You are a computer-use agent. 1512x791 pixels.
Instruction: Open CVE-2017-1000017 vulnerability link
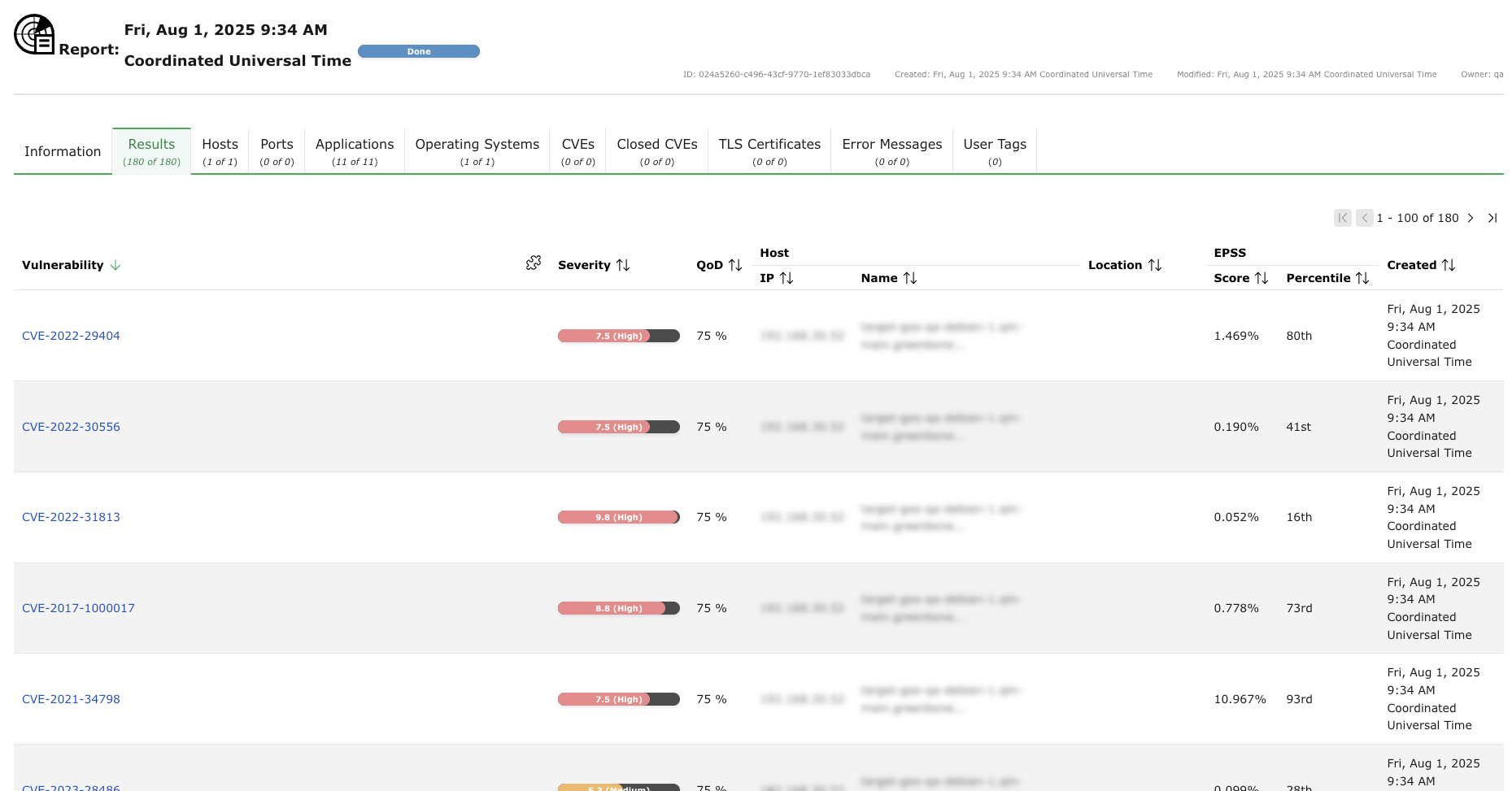78,608
